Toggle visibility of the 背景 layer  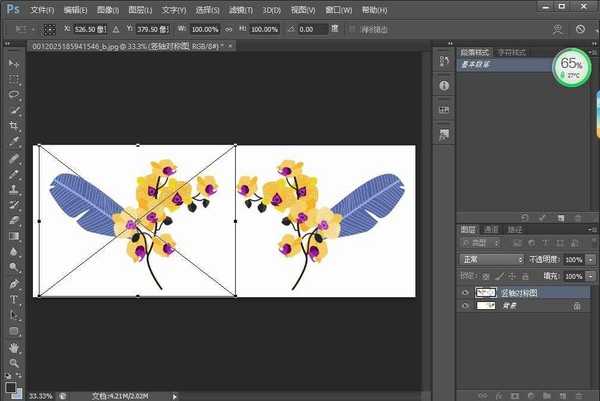[x=465, y=307]
